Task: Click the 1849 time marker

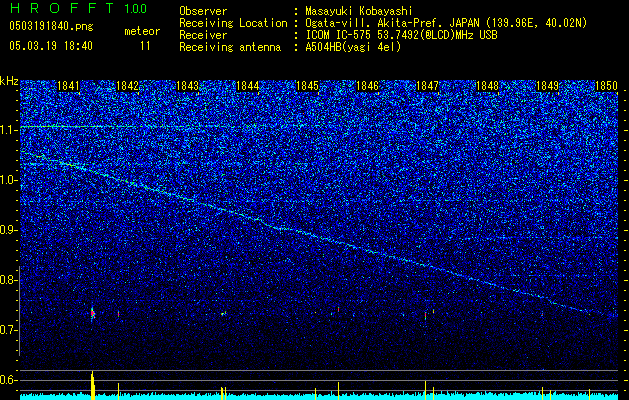Action: point(547,86)
